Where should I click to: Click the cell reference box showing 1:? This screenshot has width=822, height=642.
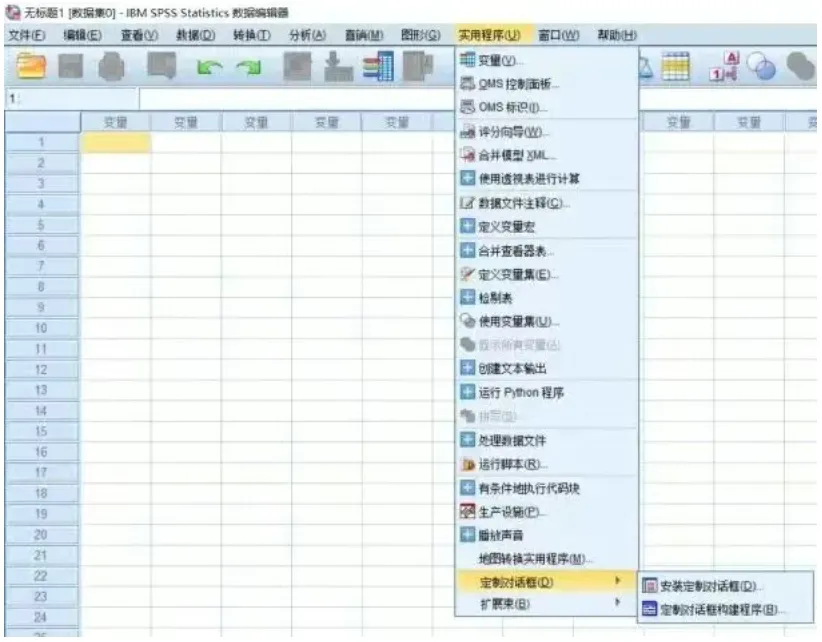72,99
